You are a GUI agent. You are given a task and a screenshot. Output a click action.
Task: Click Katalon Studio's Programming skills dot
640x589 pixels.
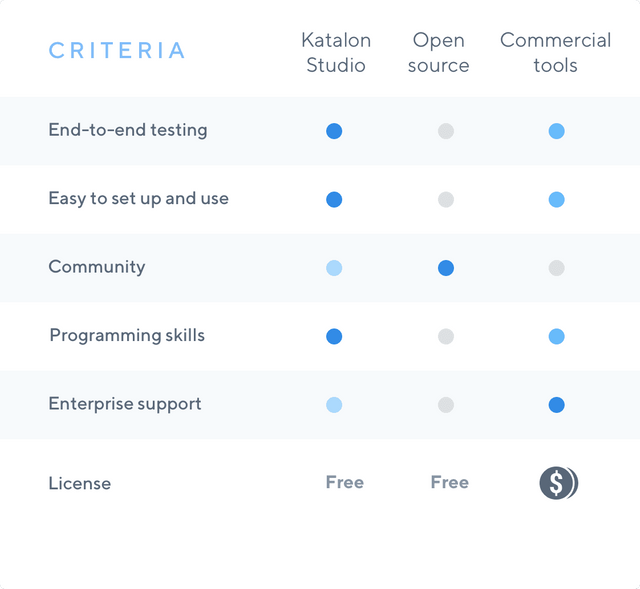pos(334,336)
